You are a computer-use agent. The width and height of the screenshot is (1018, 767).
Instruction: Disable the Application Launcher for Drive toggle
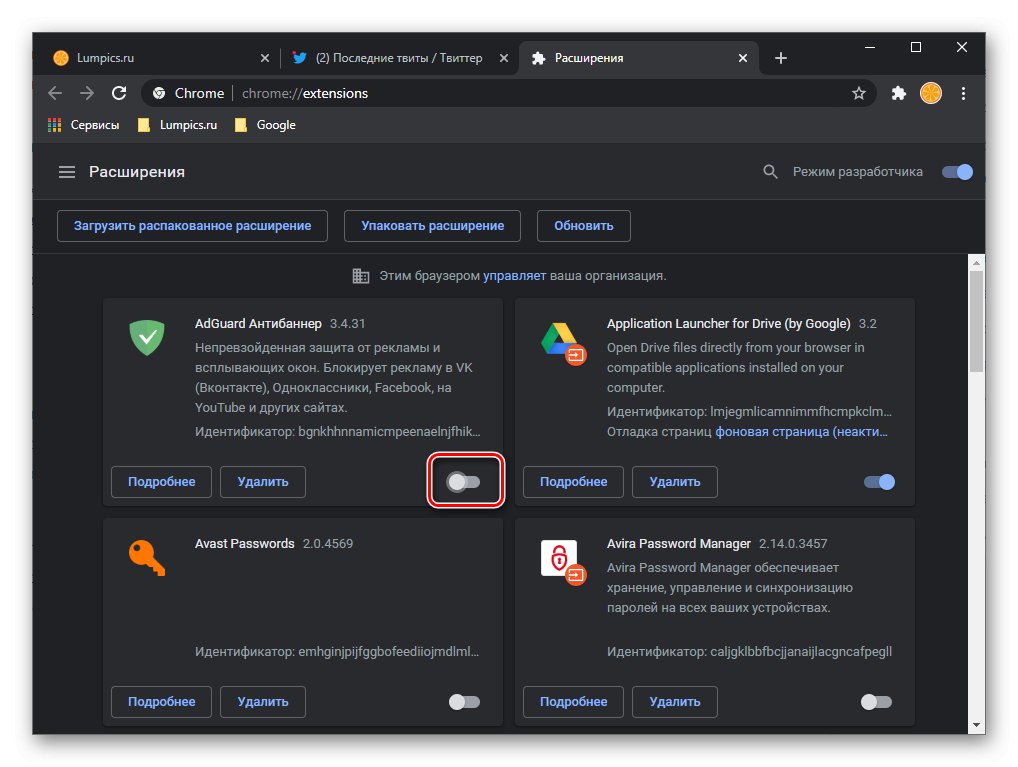pos(880,481)
